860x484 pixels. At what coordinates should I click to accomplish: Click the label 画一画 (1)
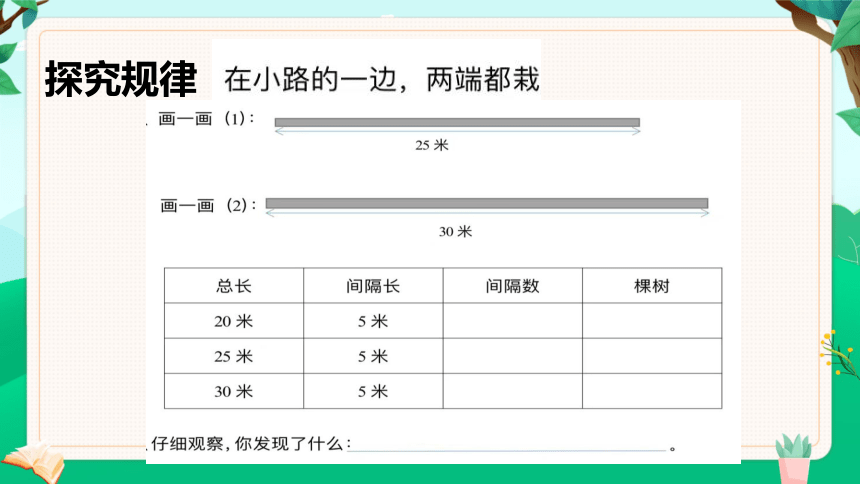[206, 119]
